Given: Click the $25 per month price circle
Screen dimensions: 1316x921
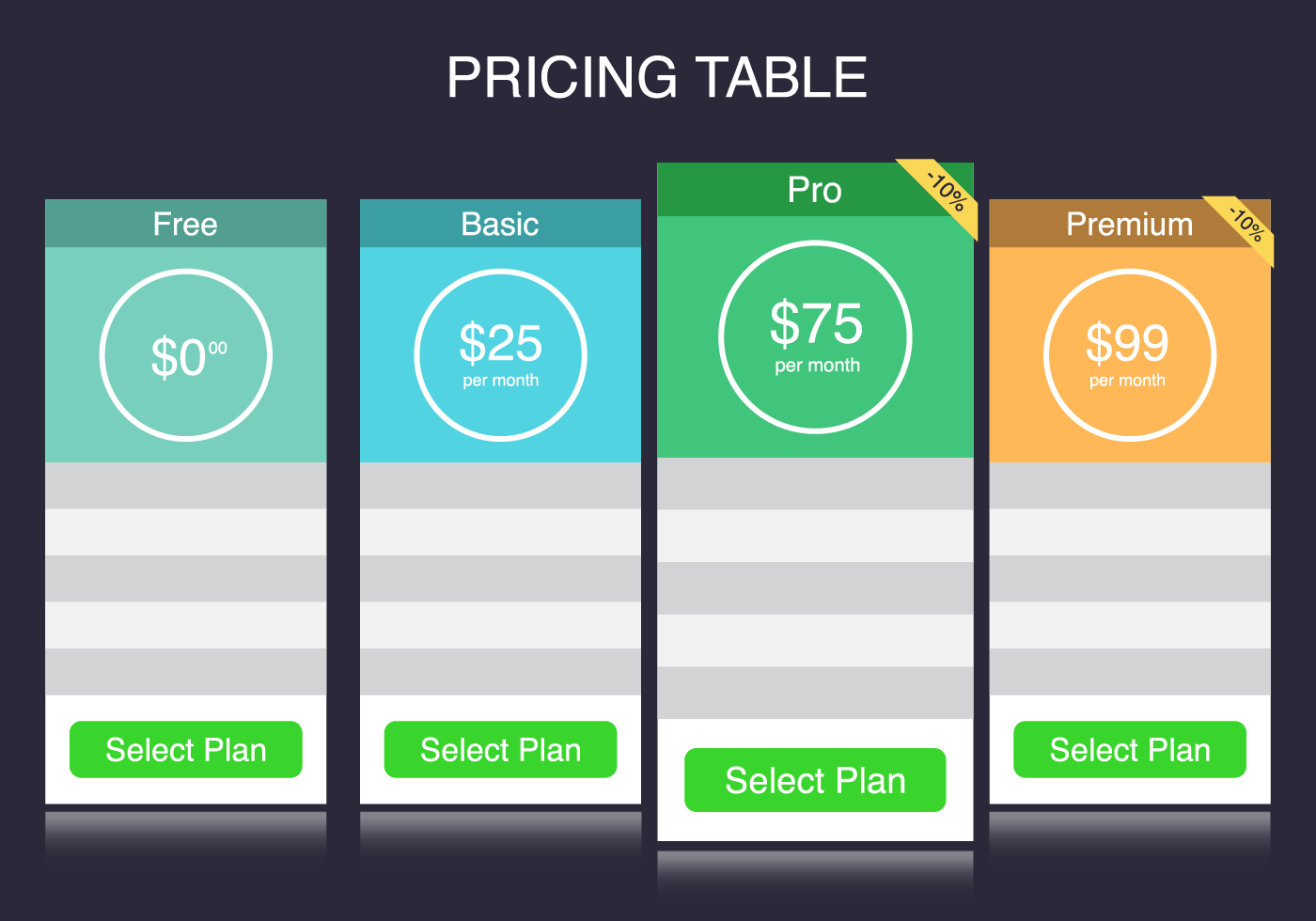Looking at the screenshot, I should [x=501, y=355].
